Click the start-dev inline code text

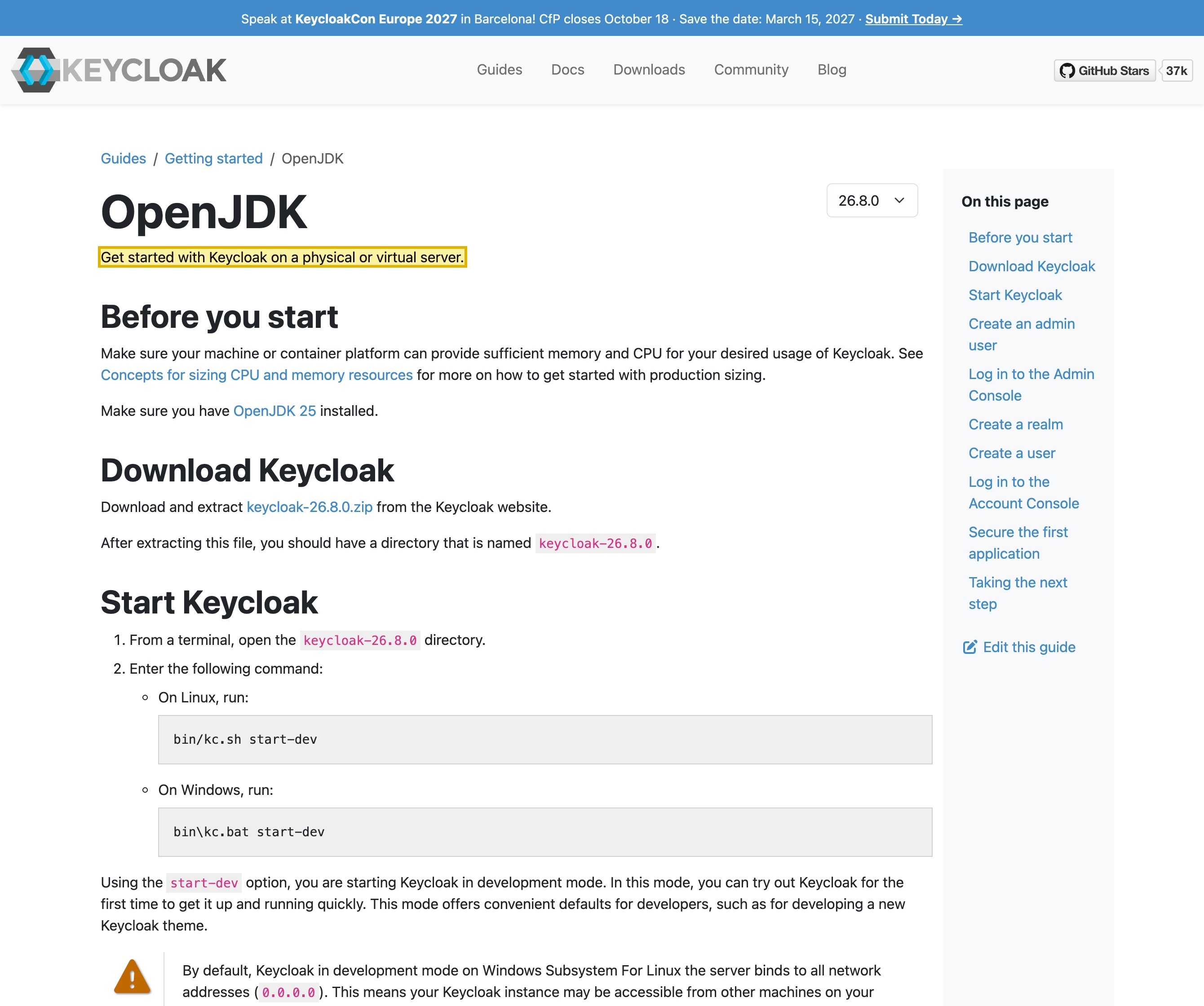[x=204, y=883]
